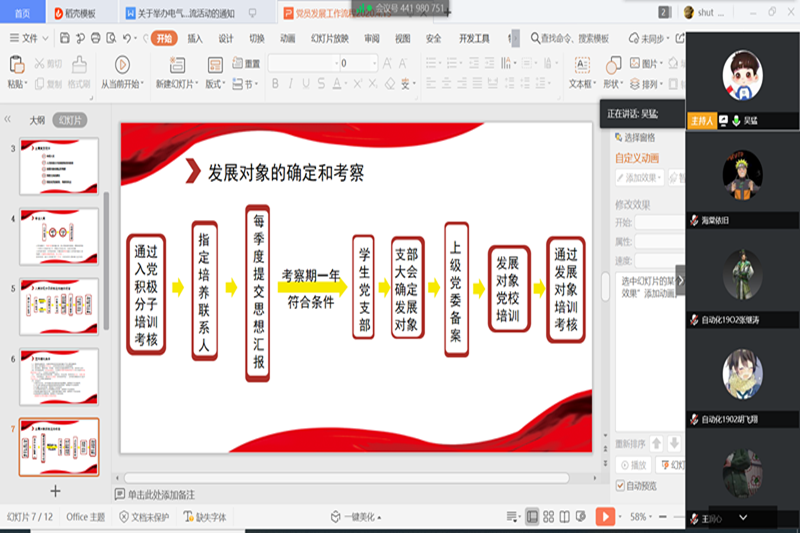Switch to the 动画 Animation ribbon tab
Viewport: 800px width, 533px height.
(288, 38)
